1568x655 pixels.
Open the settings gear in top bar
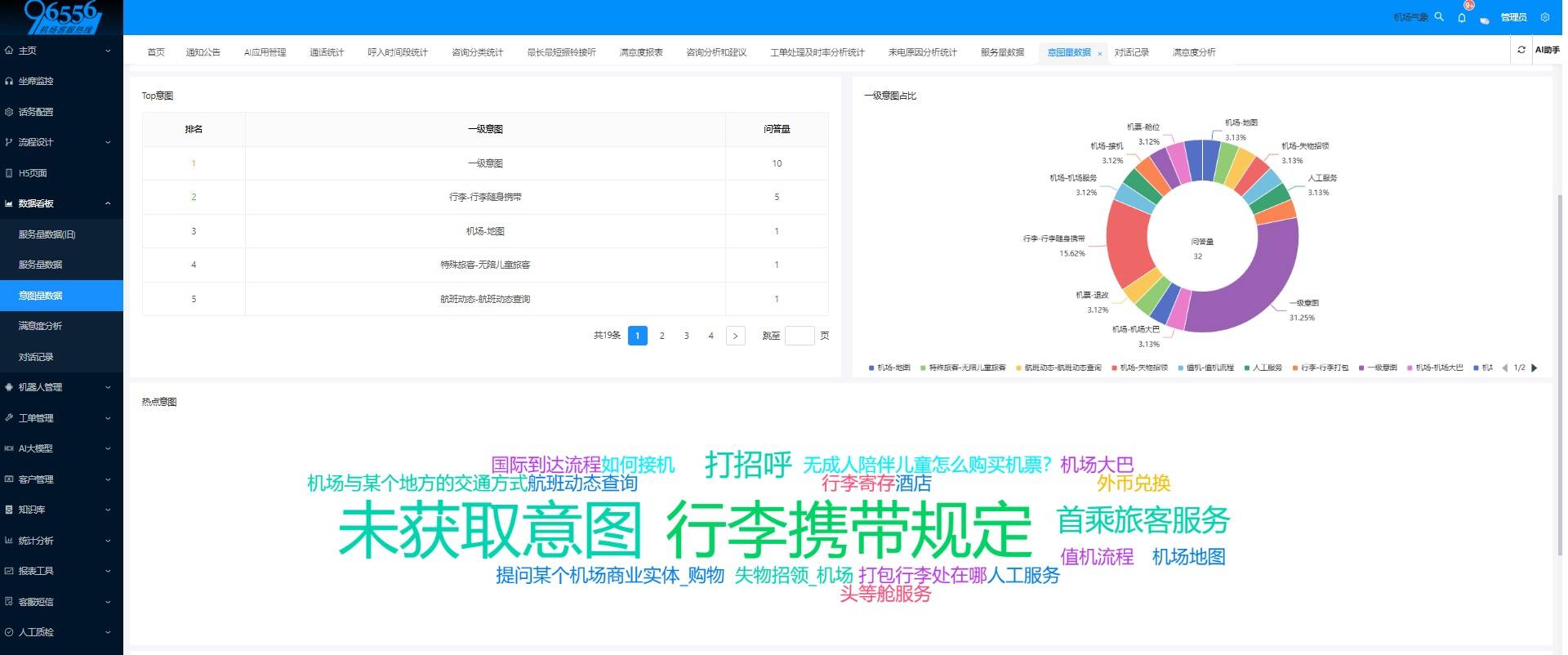[x=1544, y=17]
